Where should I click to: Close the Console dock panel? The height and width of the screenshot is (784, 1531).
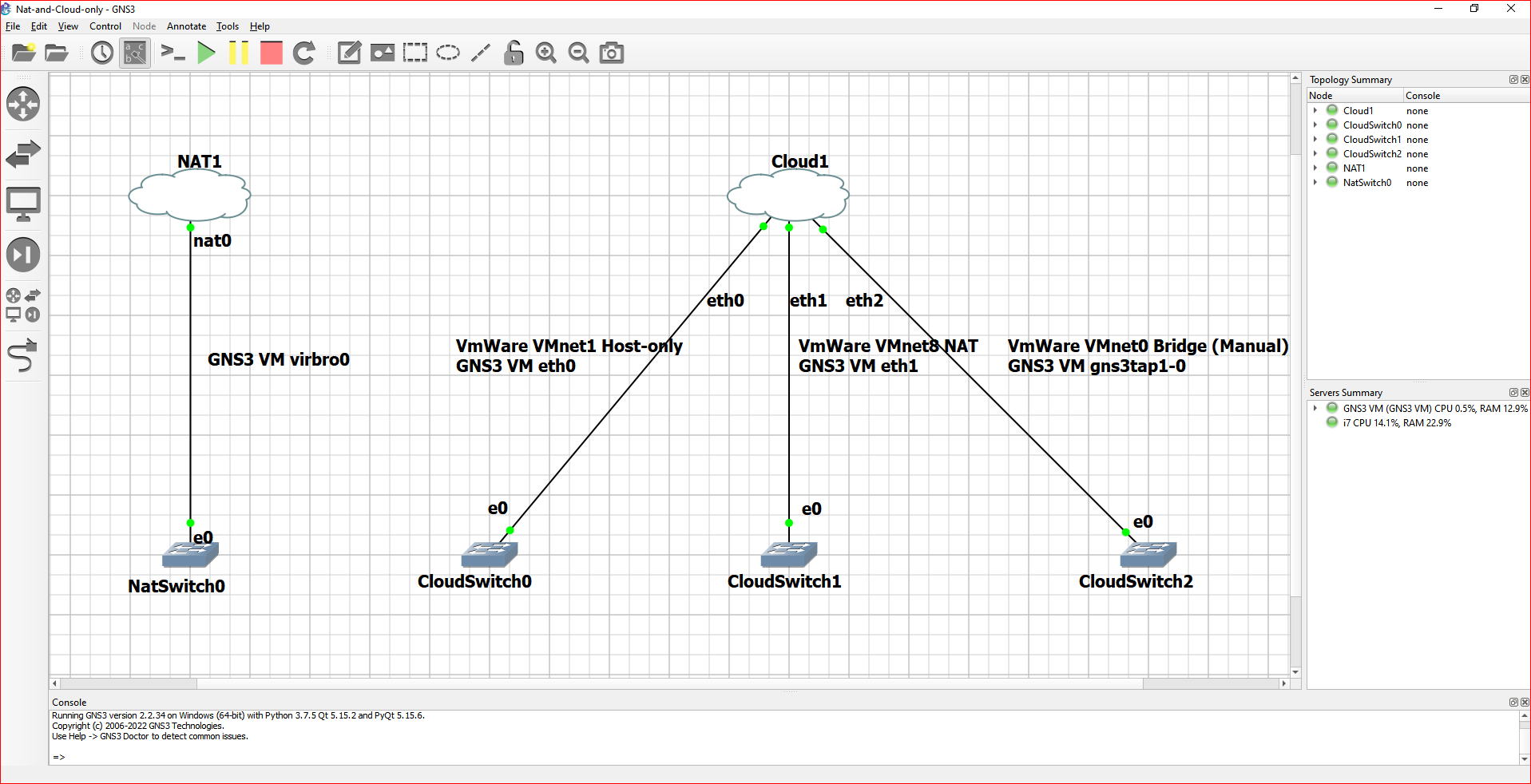click(x=1525, y=703)
